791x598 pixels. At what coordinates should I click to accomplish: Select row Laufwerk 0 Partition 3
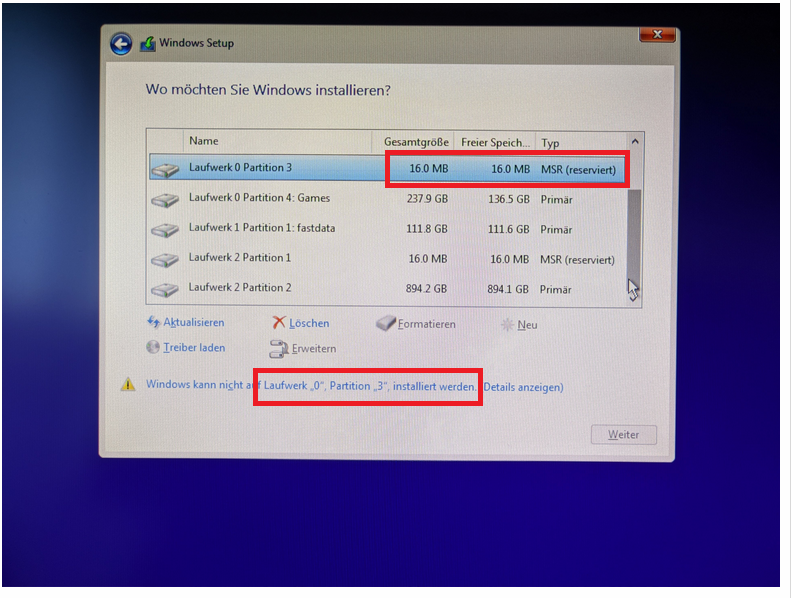click(x=387, y=168)
